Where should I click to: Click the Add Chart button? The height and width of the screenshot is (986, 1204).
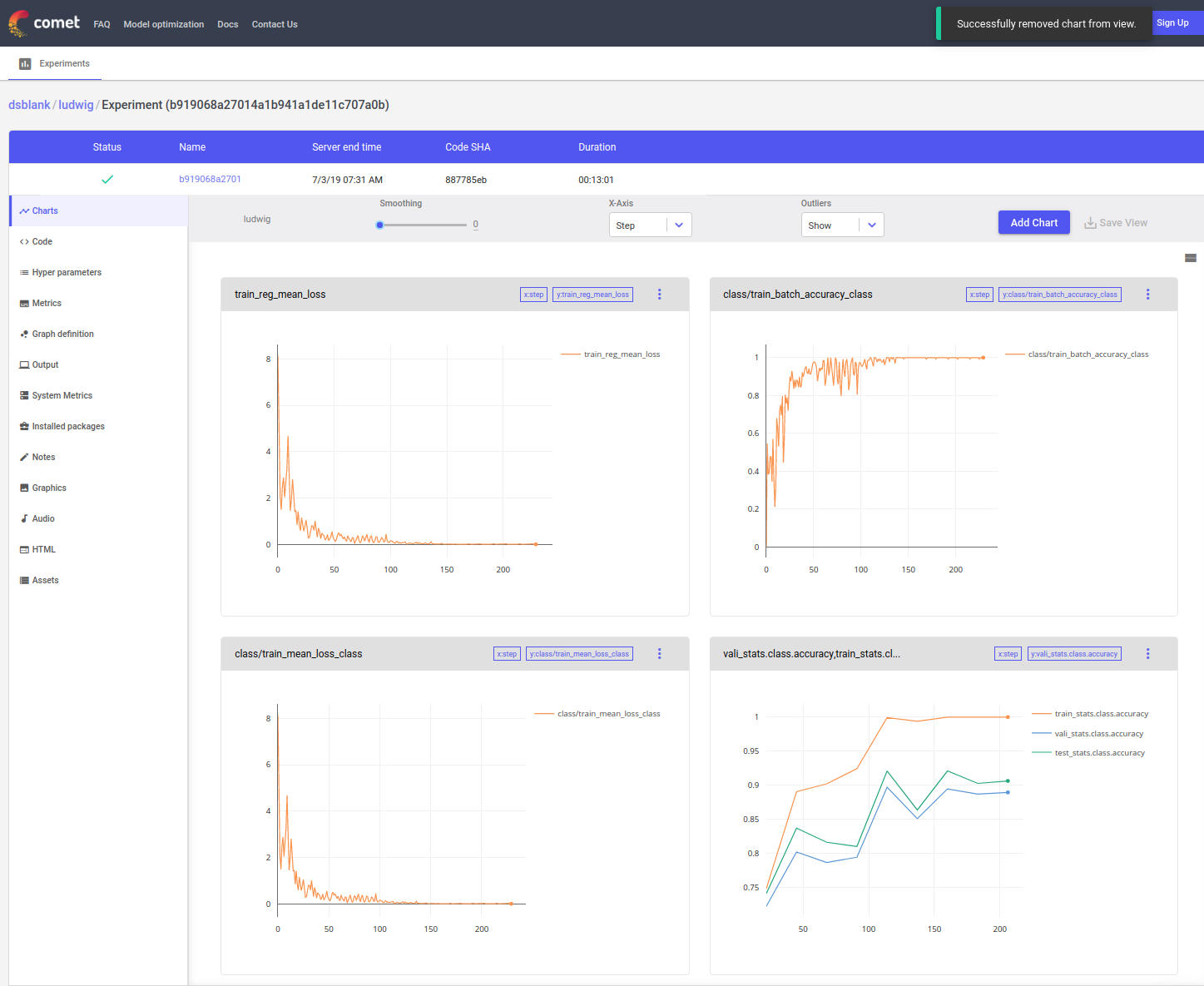pyautogui.click(x=1033, y=223)
